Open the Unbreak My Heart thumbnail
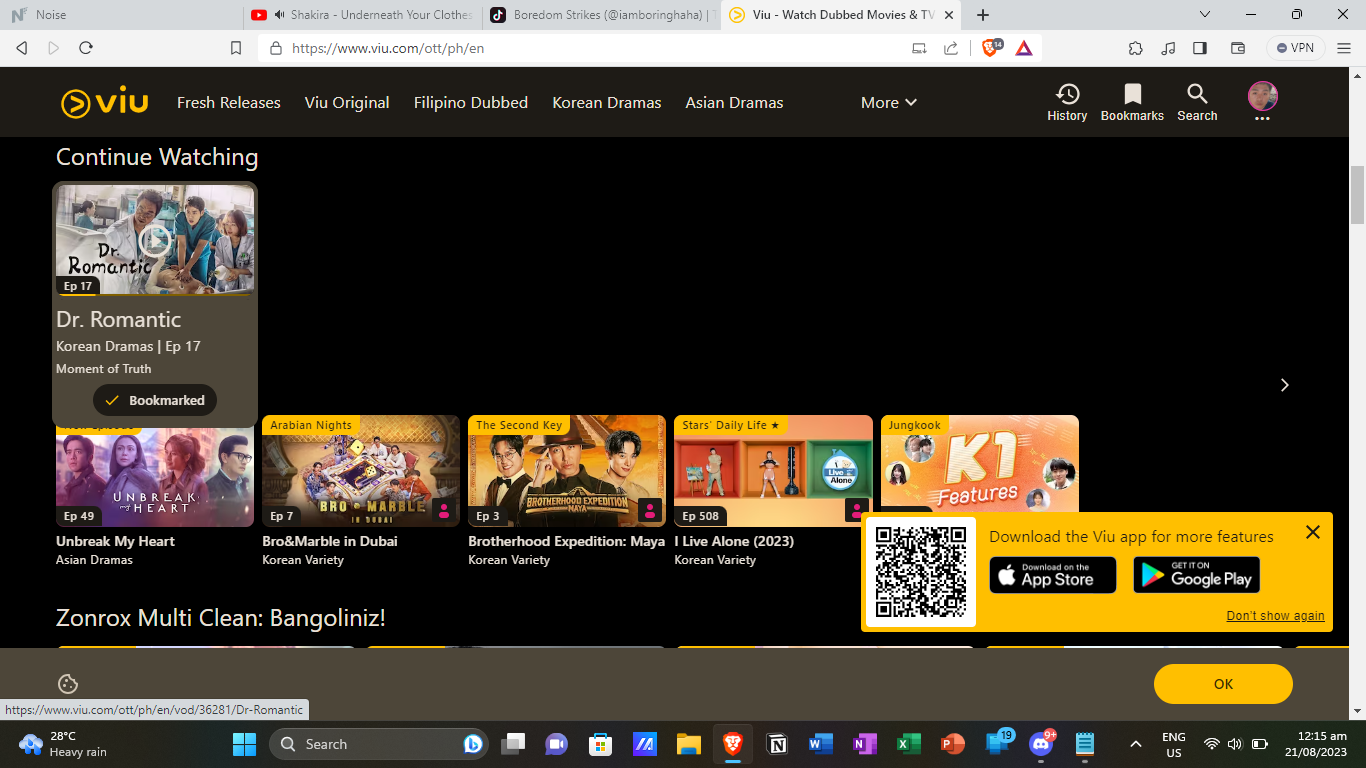 155,471
